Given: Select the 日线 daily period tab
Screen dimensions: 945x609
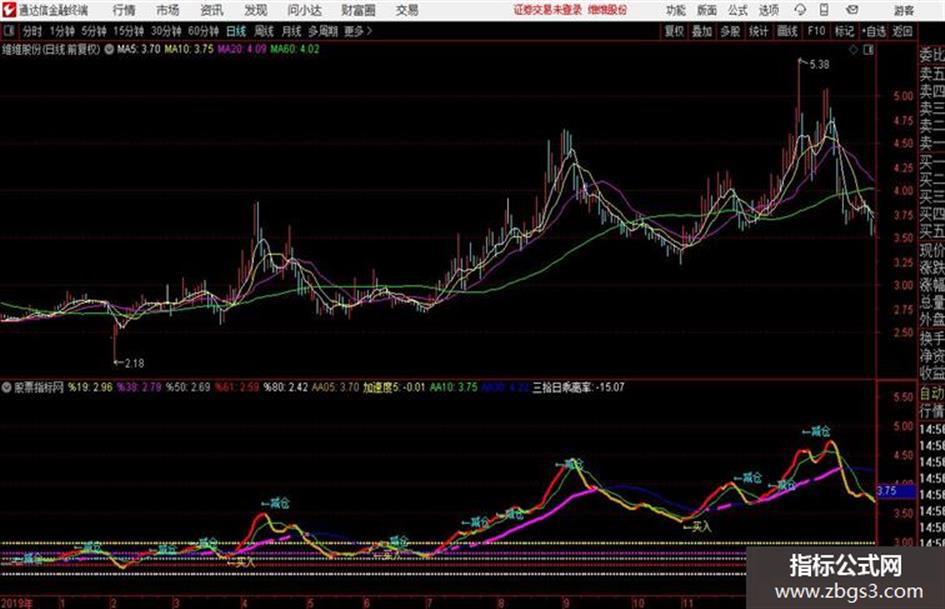Looking at the screenshot, I should [x=236, y=31].
